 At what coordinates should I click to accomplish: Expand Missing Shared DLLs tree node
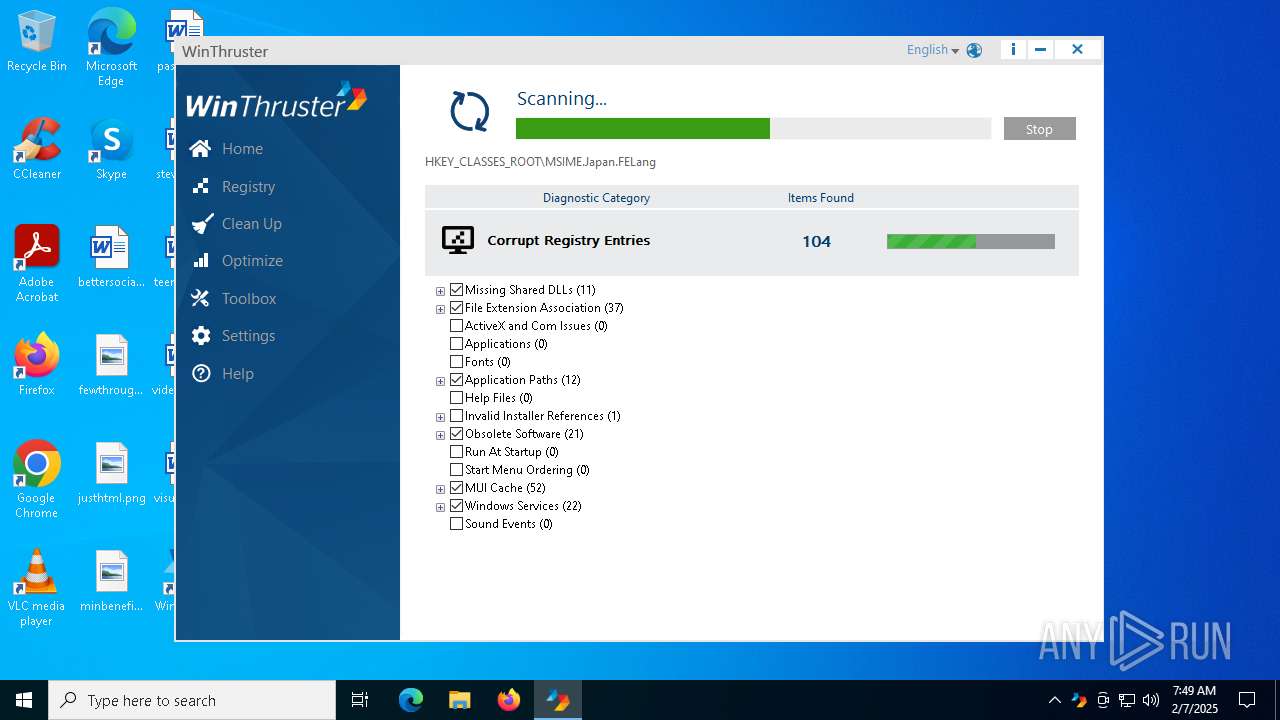point(440,291)
